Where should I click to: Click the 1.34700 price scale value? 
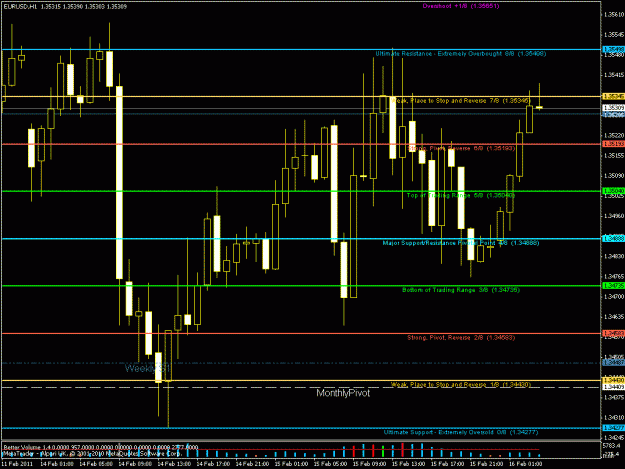[x=614, y=296]
